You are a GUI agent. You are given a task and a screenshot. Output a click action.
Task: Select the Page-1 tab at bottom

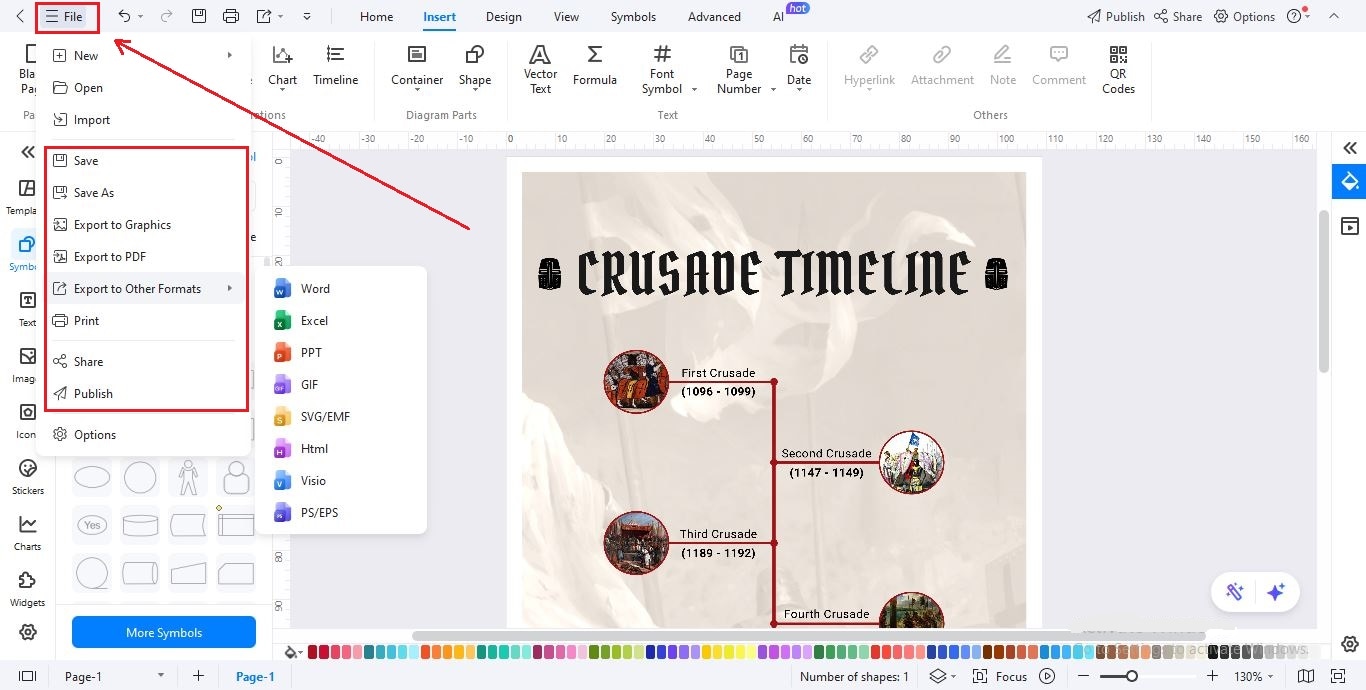click(255, 677)
